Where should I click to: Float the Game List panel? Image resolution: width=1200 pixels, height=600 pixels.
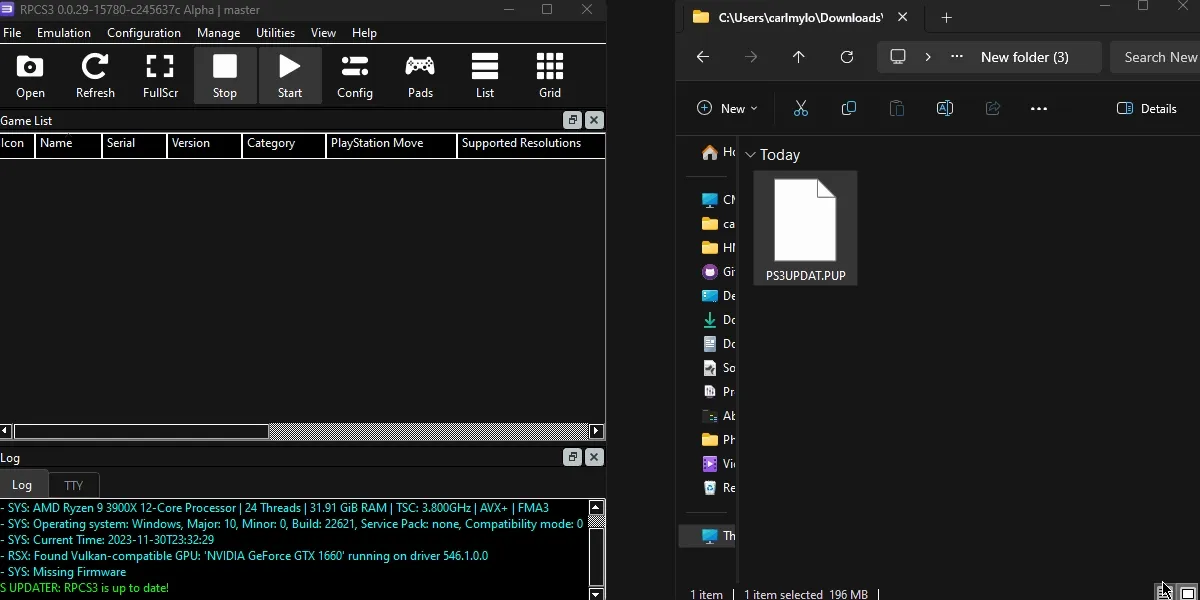point(572,120)
